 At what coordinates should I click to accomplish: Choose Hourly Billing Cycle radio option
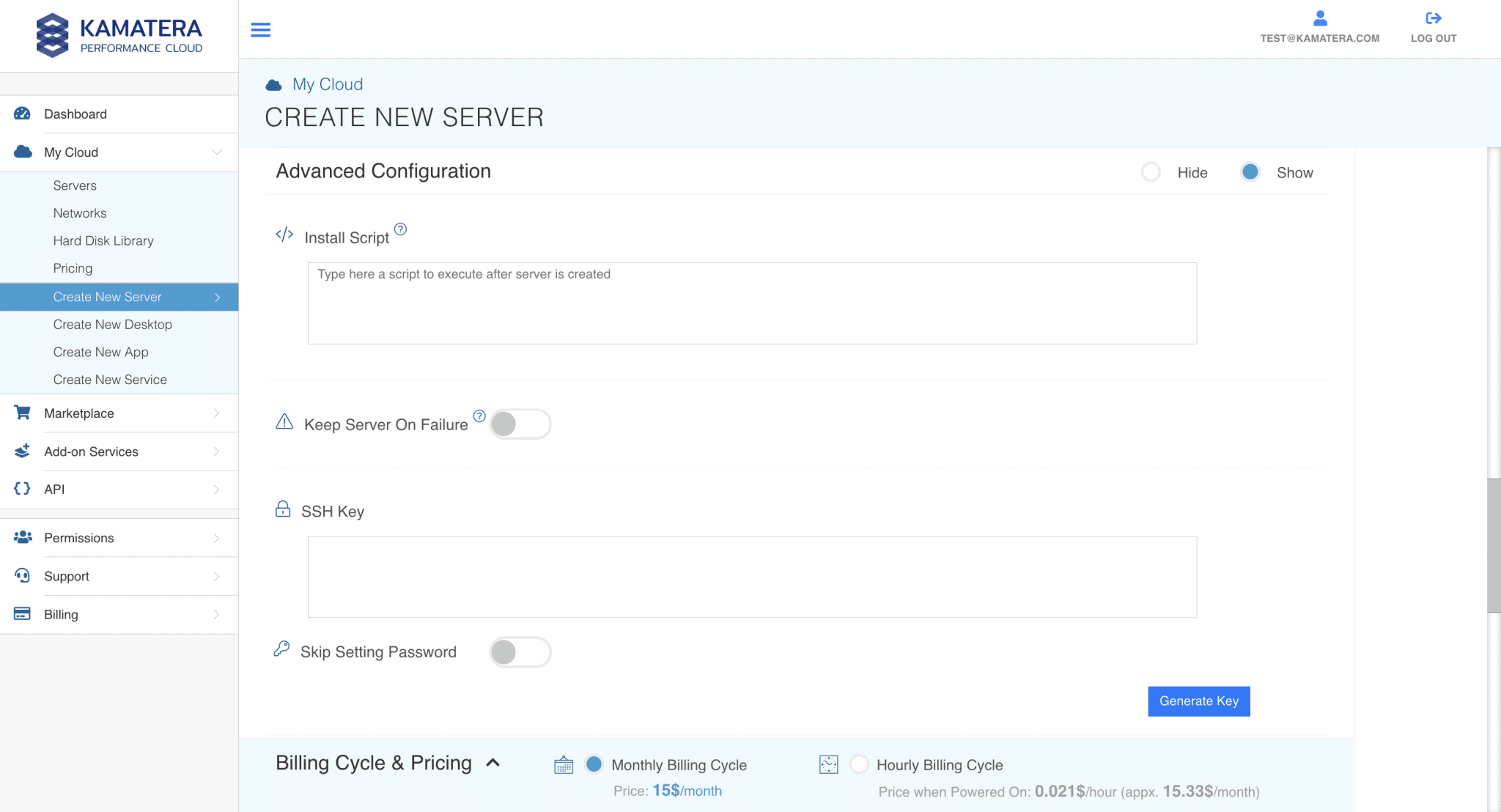point(859,764)
